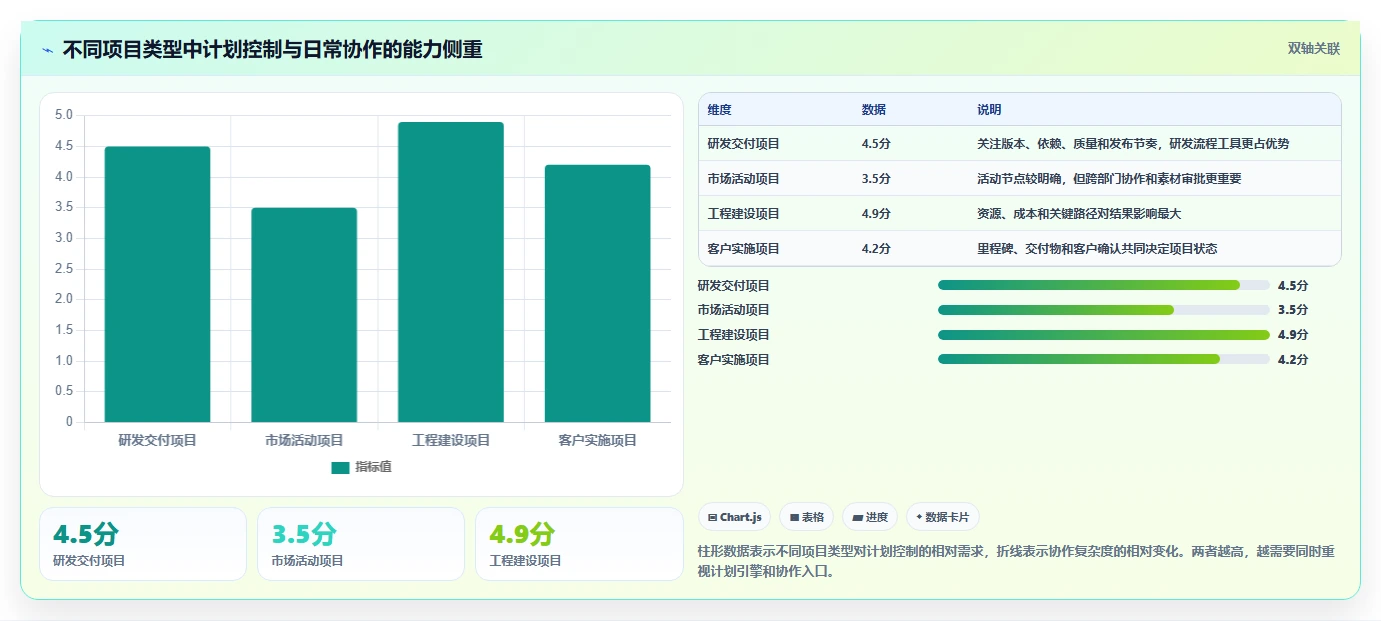This screenshot has height=621, width=1381.
Task: Click 工程建设项目 label in progress list
Action: point(734,335)
